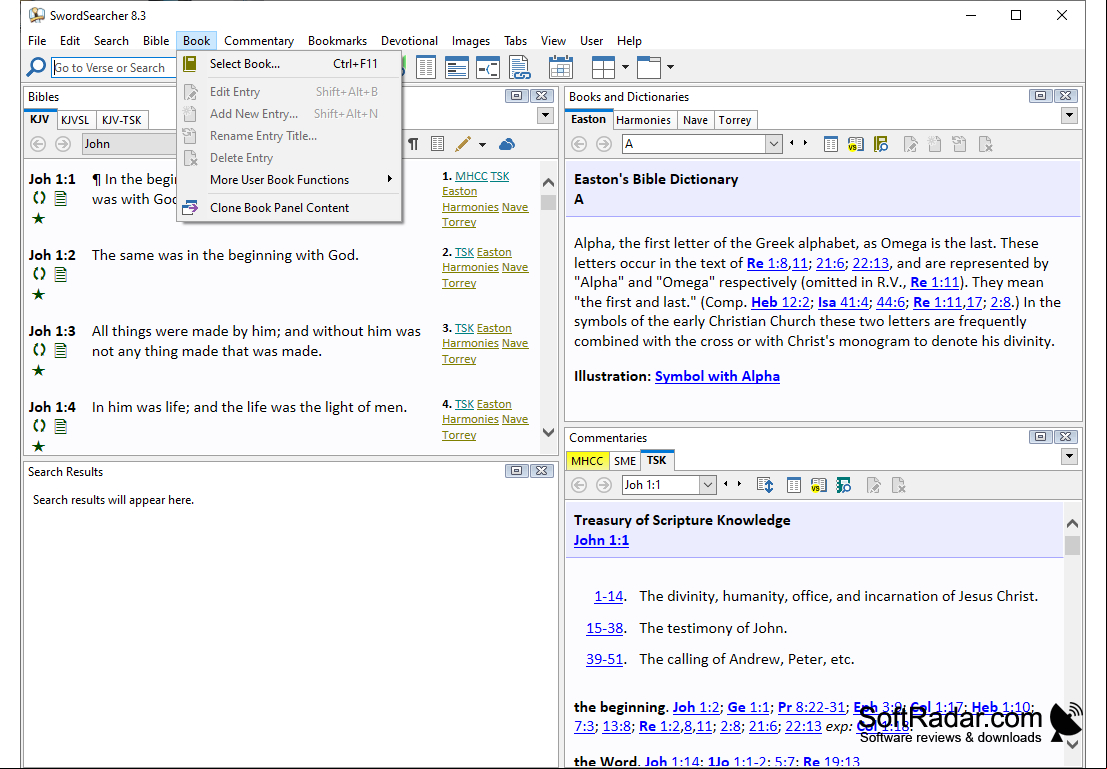The image size is (1107, 769).
Task: Open the Commentaries tab list dropdown
Action: (1069, 457)
